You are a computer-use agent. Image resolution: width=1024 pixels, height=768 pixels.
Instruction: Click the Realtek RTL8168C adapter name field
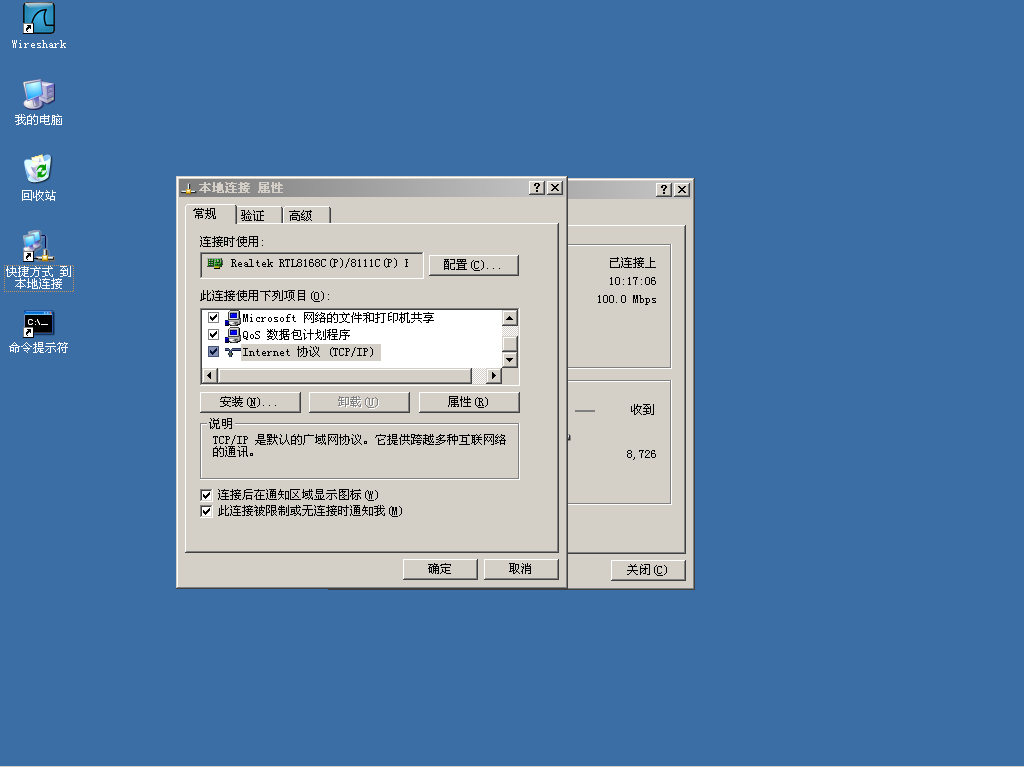click(x=312, y=265)
